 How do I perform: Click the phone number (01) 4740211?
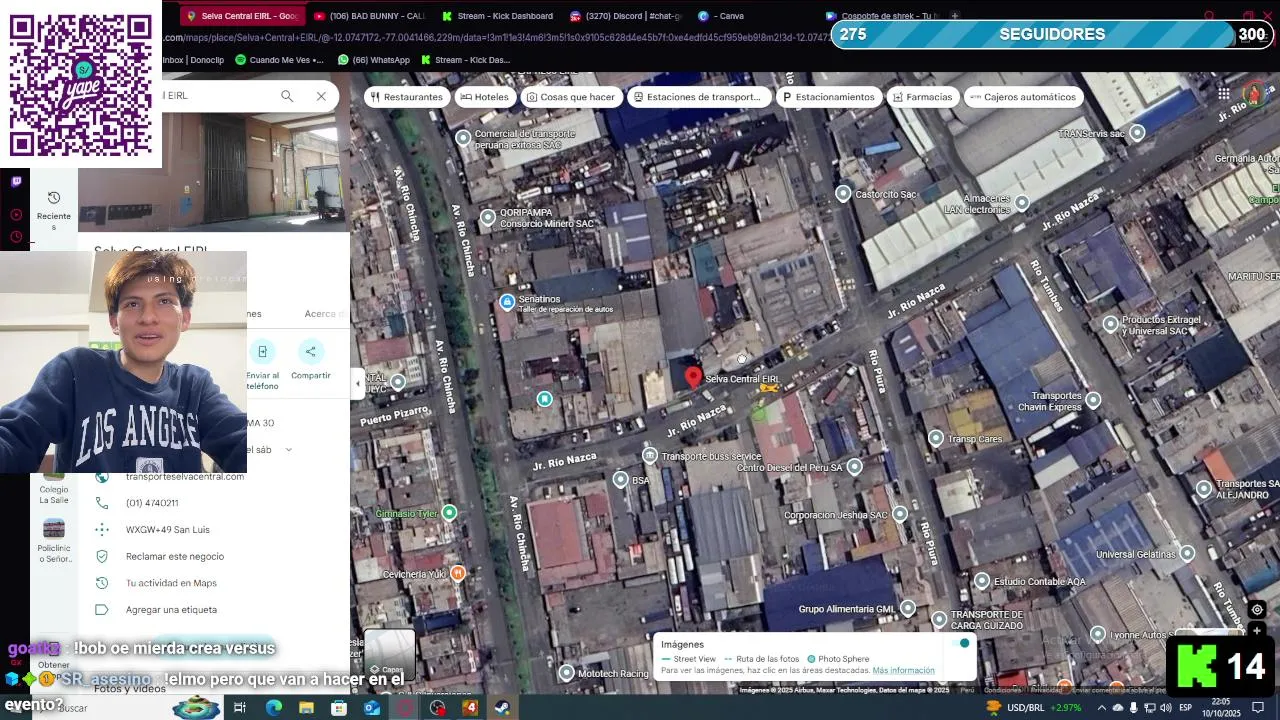coord(152,503)
